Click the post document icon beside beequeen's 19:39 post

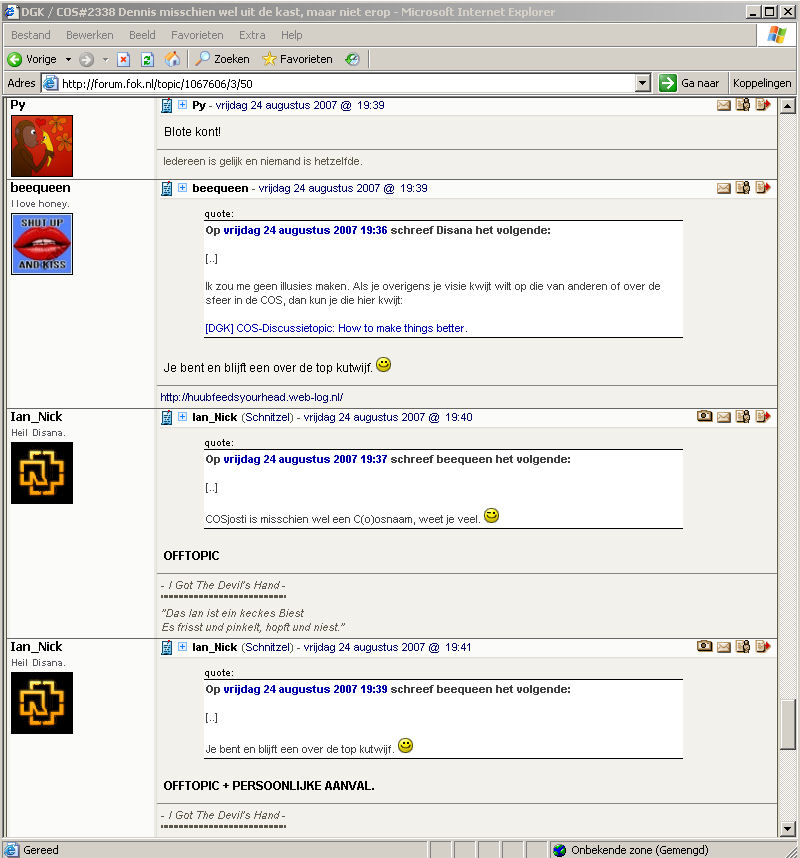(167, 188)
